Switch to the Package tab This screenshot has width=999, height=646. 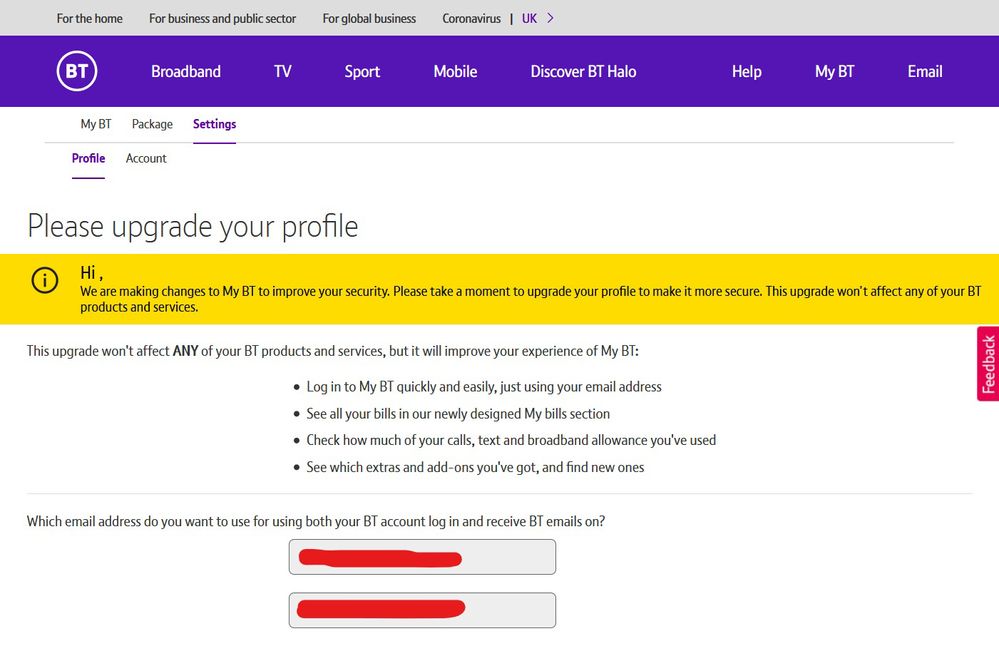coord(152,124)
